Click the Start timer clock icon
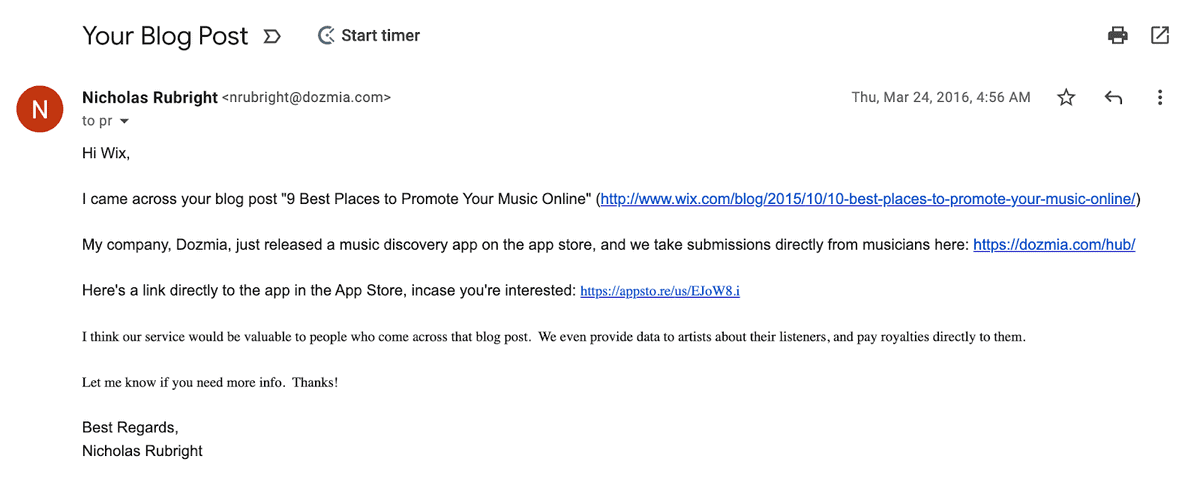The height and width of the screenshot is (483, 1200). (x=326, y=36)
